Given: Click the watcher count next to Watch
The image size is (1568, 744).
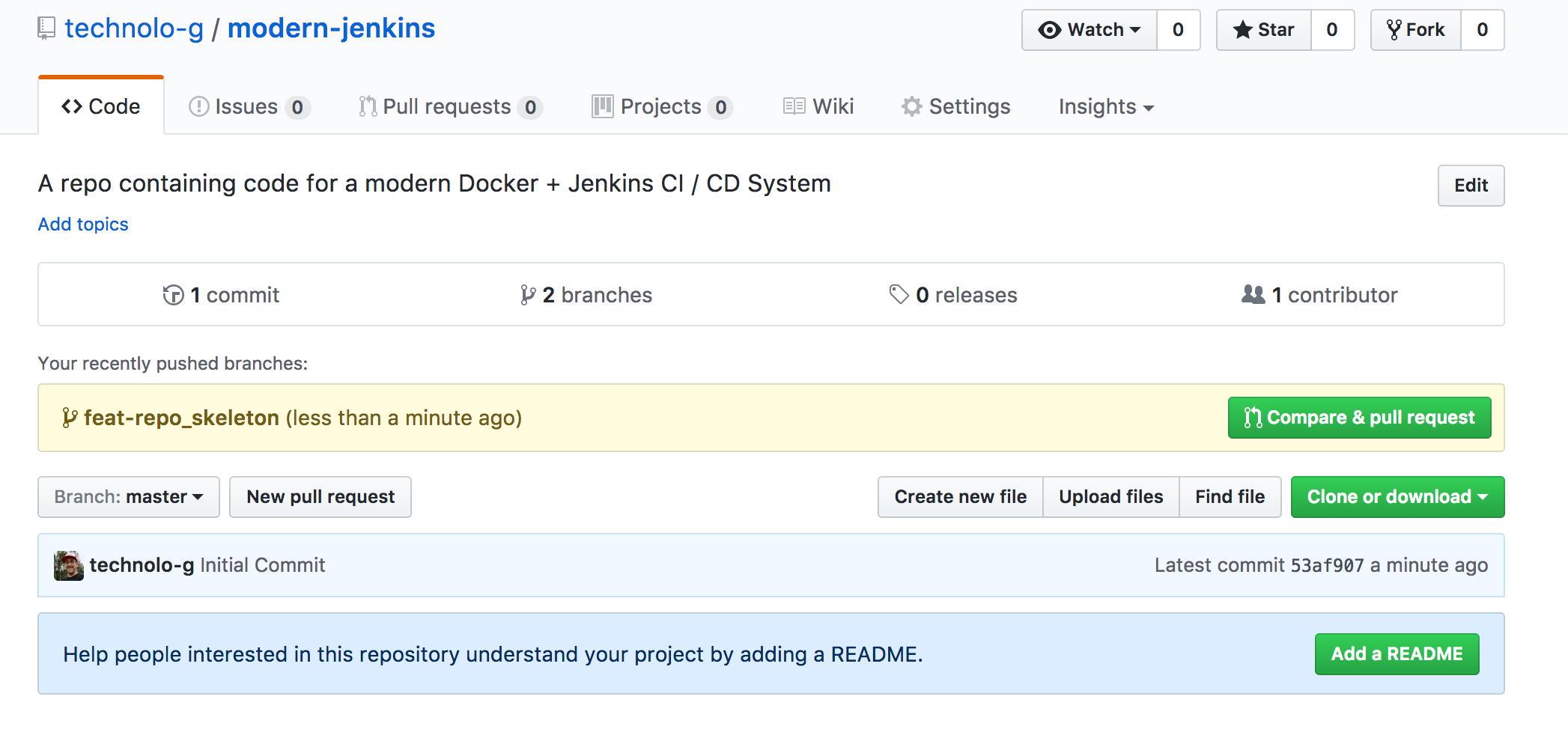Looking at the screenshot, I should pos(1178,30).
